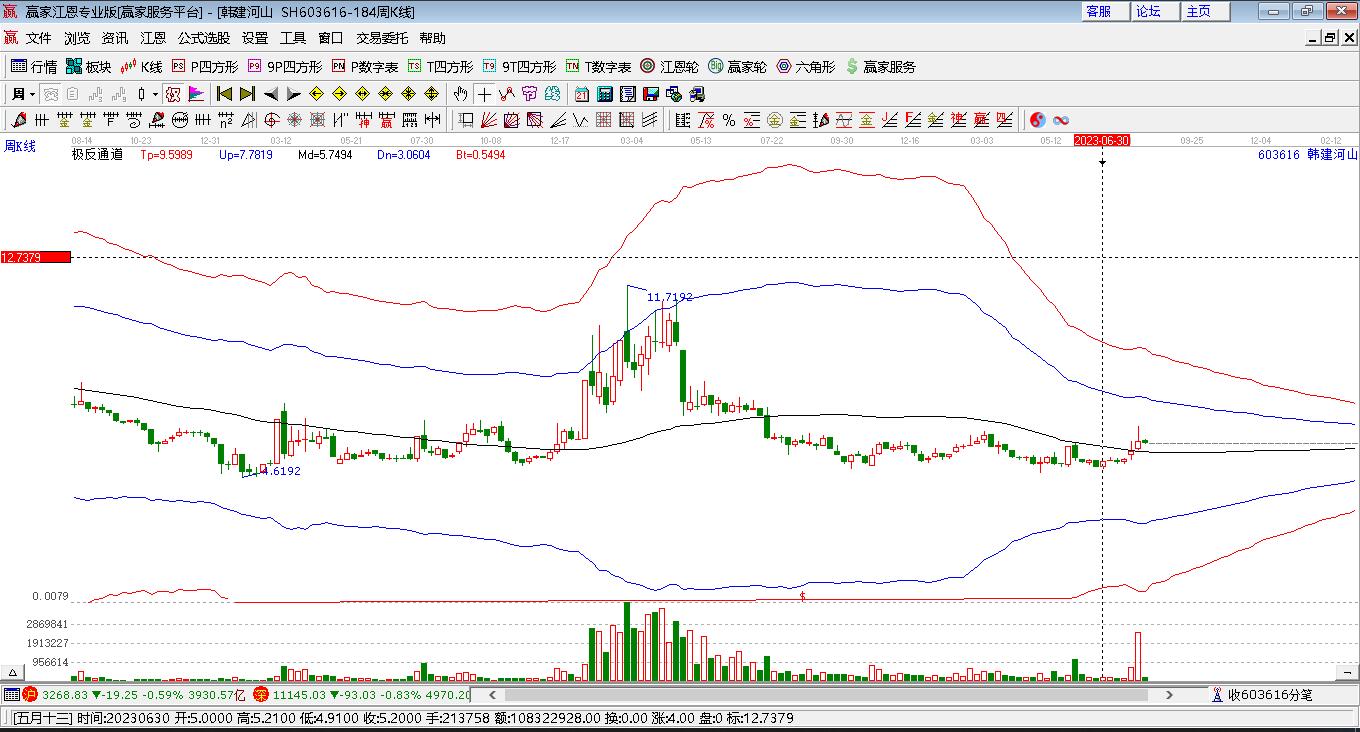Click the 客服 customer service button

point(1105,11)
